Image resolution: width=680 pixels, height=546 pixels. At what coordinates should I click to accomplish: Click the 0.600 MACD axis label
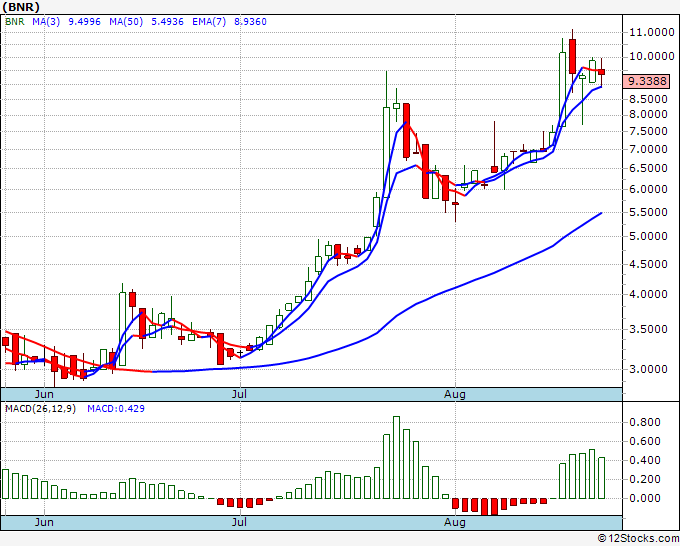pos(647,441)
